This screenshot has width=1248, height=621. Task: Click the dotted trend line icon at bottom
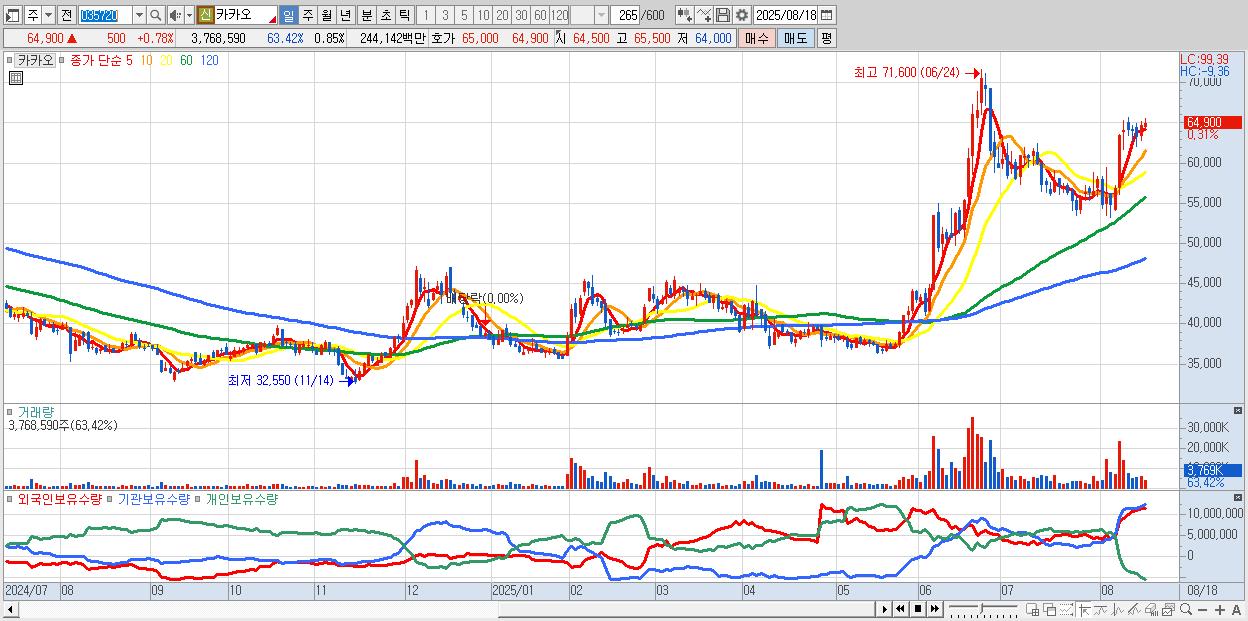pos(1066,609)
